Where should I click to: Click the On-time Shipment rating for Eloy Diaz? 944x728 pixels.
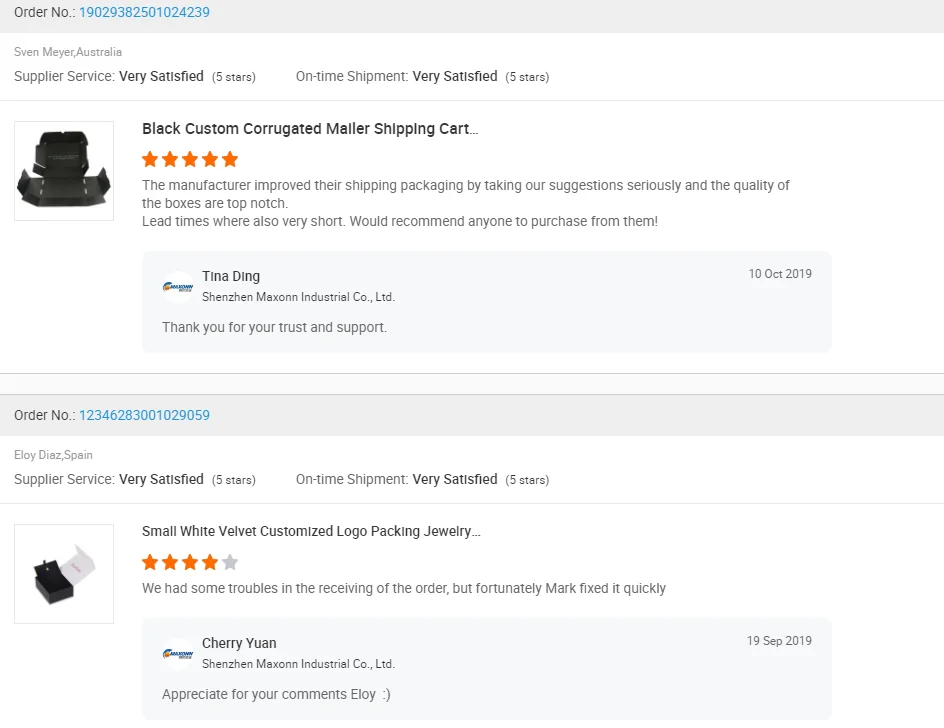(455, 479)
